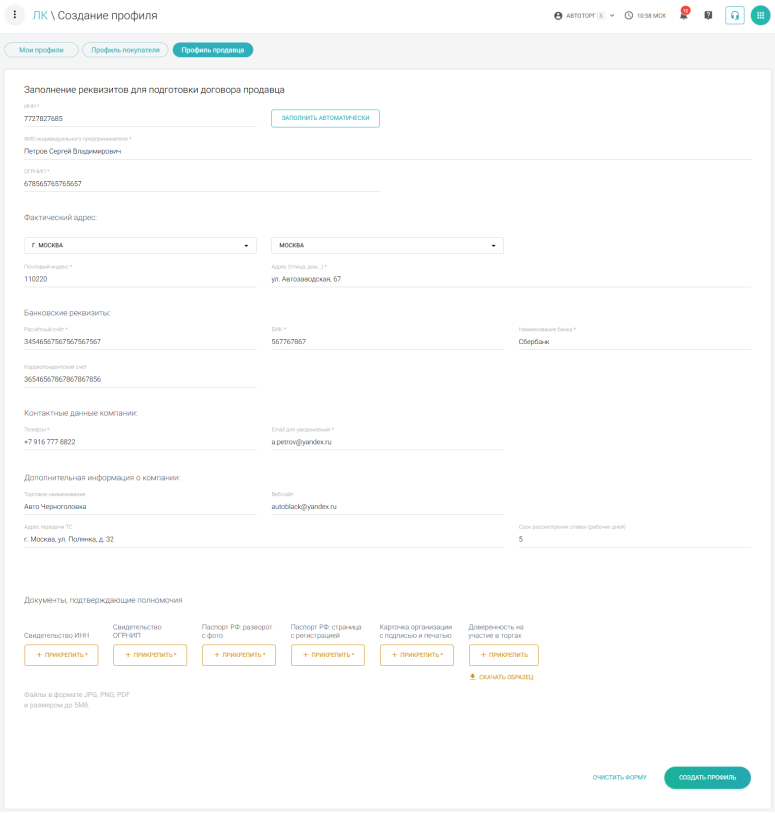Attach file for Свидетельство ИНН
775x813 pixels.
(61, 655)
